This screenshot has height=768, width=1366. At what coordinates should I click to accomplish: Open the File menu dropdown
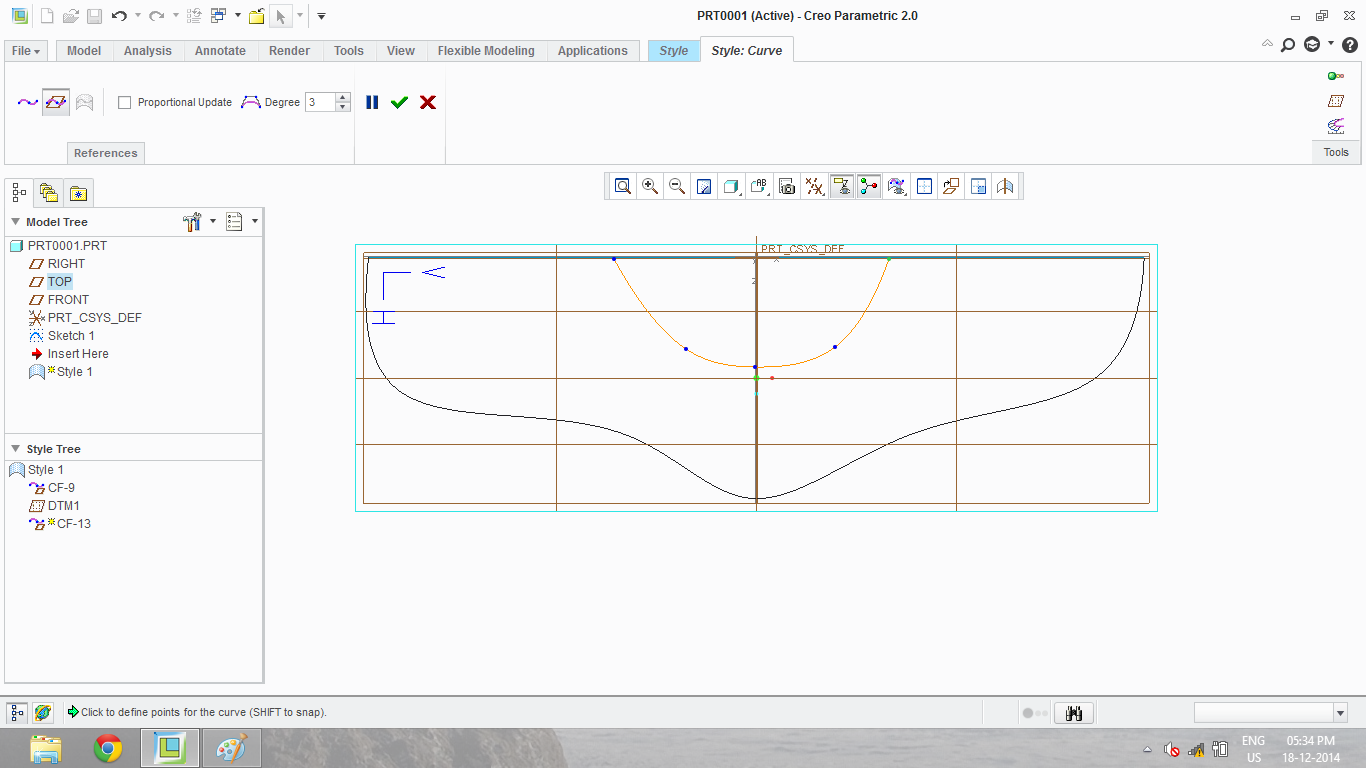(26, 51)
